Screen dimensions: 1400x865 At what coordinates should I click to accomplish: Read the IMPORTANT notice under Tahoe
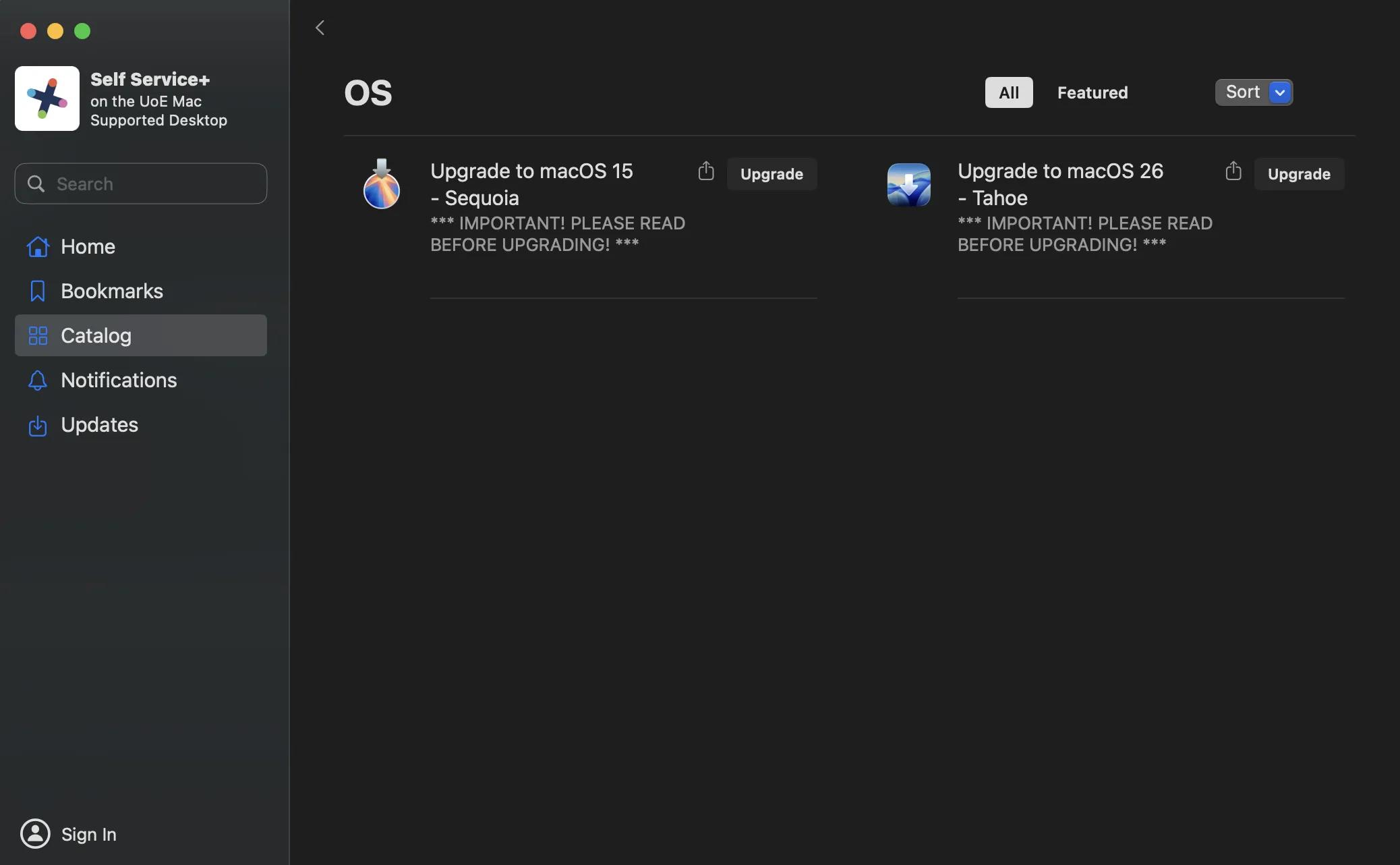tap(1085, 234)
